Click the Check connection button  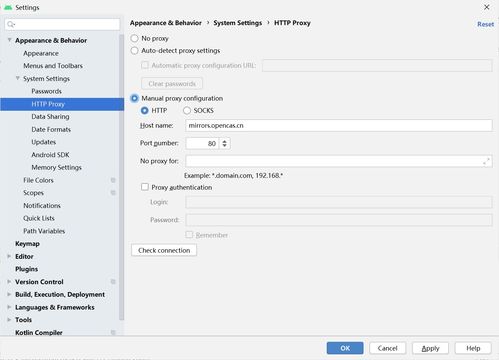click(x=164, y=250)
